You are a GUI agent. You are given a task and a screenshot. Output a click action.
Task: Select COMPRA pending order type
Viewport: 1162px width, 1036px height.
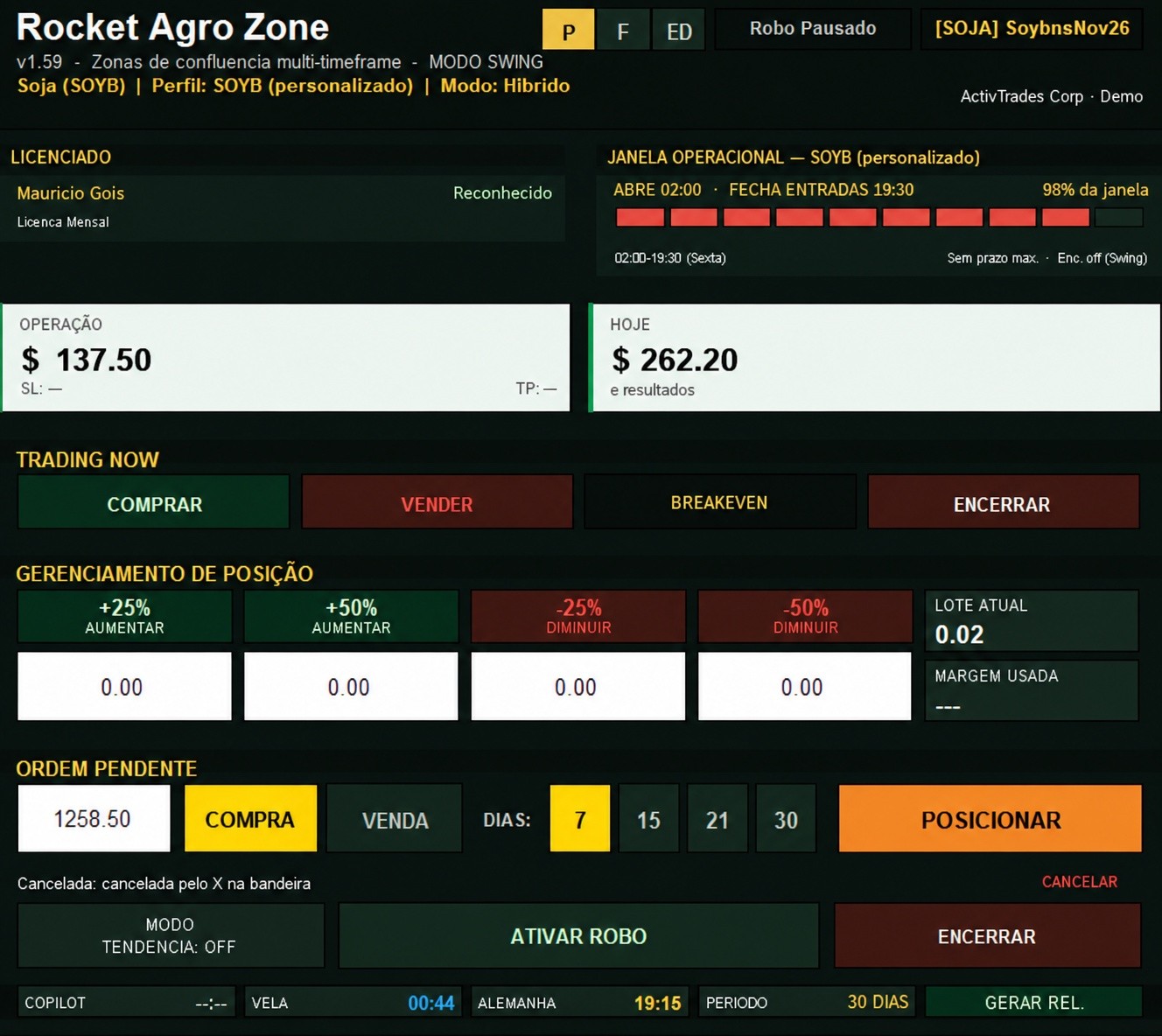250,818
